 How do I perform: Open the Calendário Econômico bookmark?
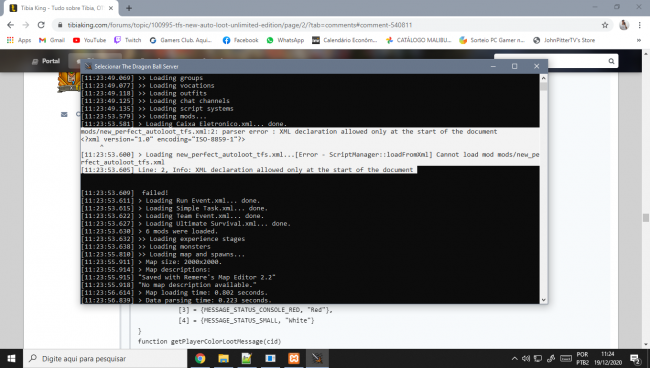344,40
